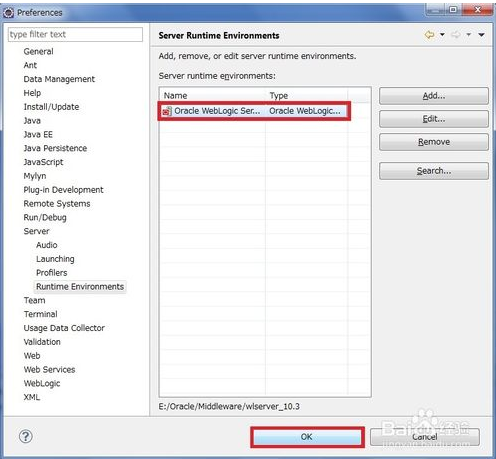
Task: Select the WebLogic category
Action: [x=42, y=384]
